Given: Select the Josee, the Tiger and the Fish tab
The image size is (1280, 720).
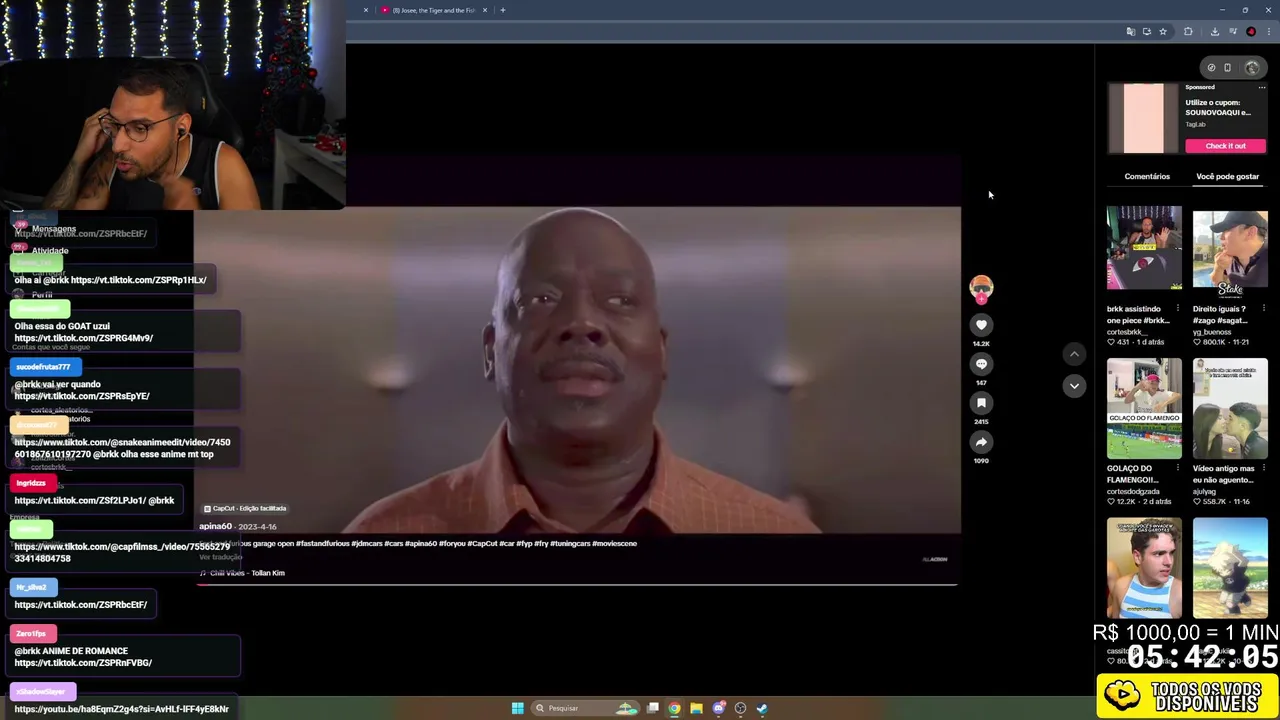Looking at the screenshot, I should point(434,10).
